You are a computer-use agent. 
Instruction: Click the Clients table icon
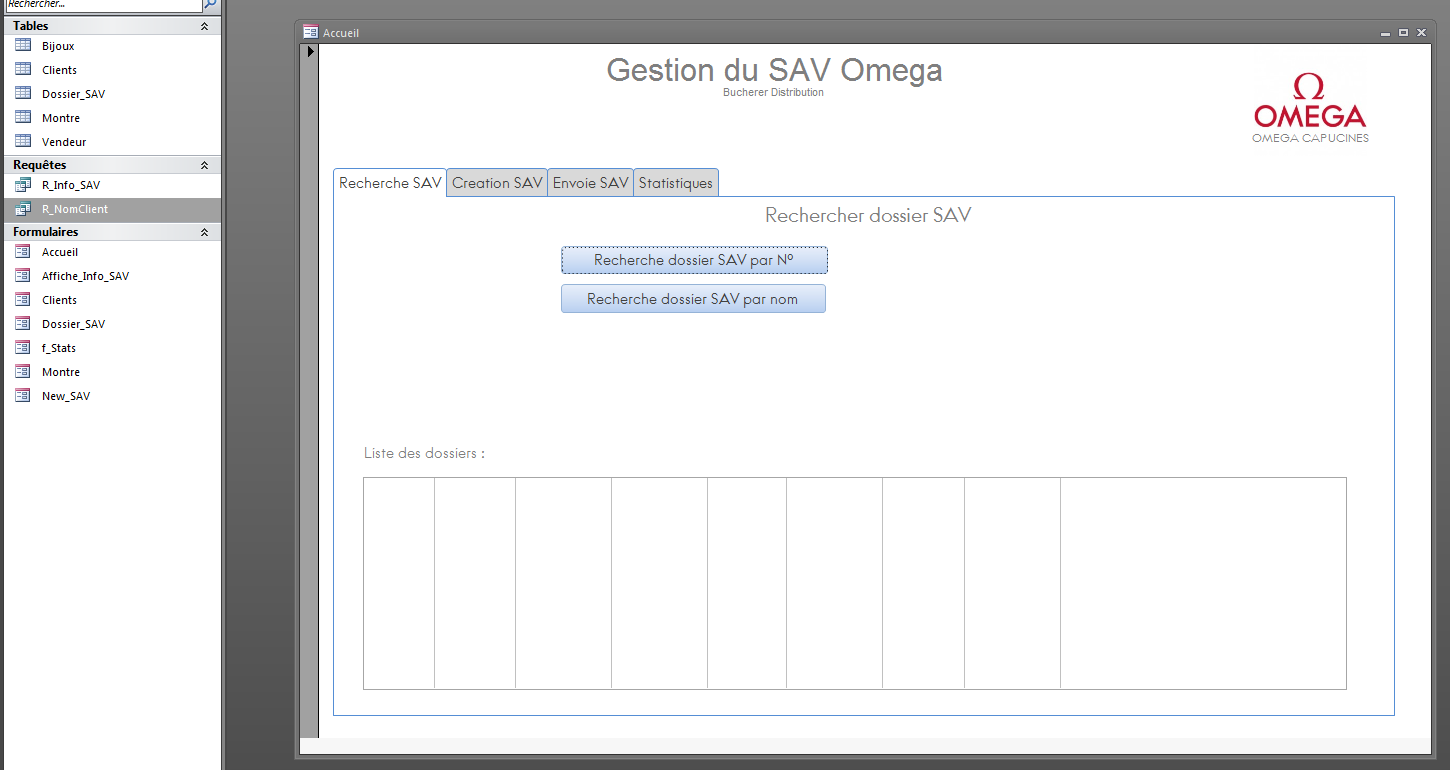(x=23, y=69)
